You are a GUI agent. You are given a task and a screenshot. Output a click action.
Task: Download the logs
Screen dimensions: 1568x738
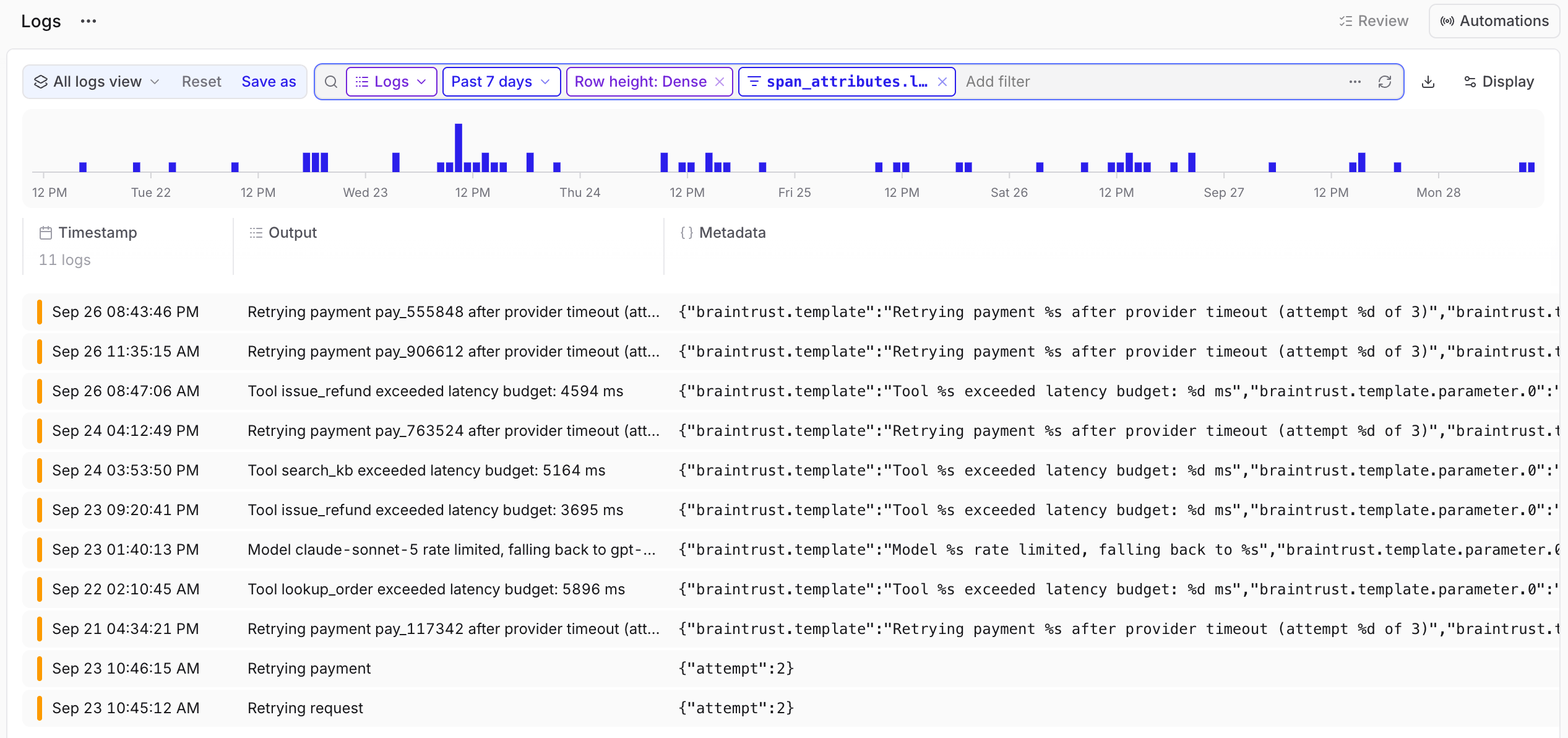[x=1428, y=82]
